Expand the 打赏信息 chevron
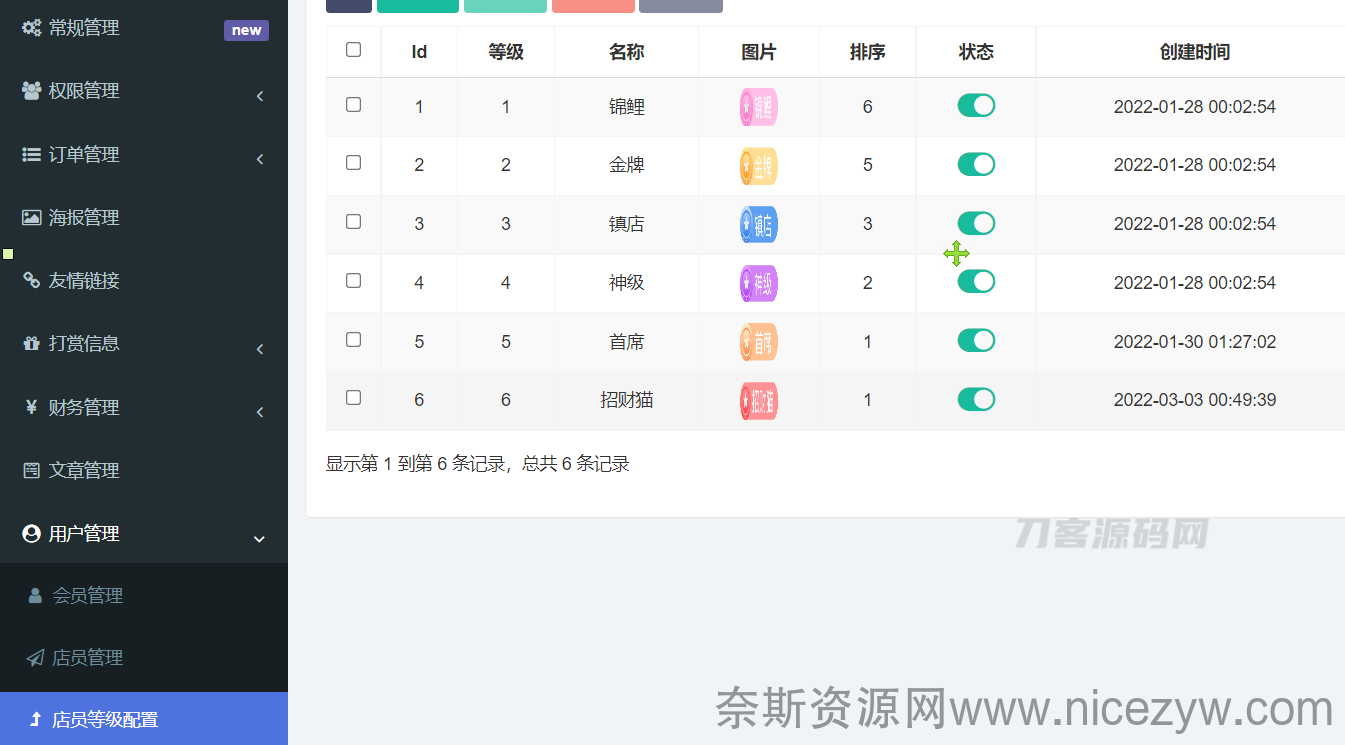 pyautogui.click(x=260, y=349)
